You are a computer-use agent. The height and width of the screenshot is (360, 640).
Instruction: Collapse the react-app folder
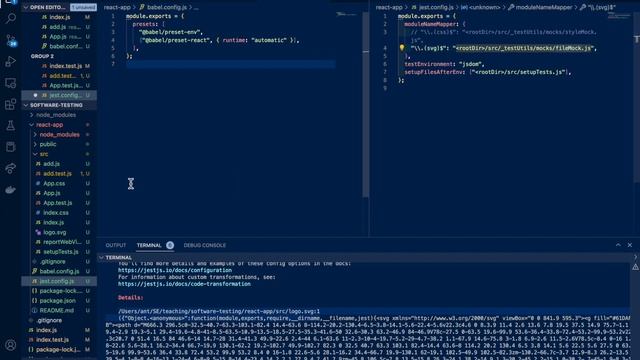point(31,125)
